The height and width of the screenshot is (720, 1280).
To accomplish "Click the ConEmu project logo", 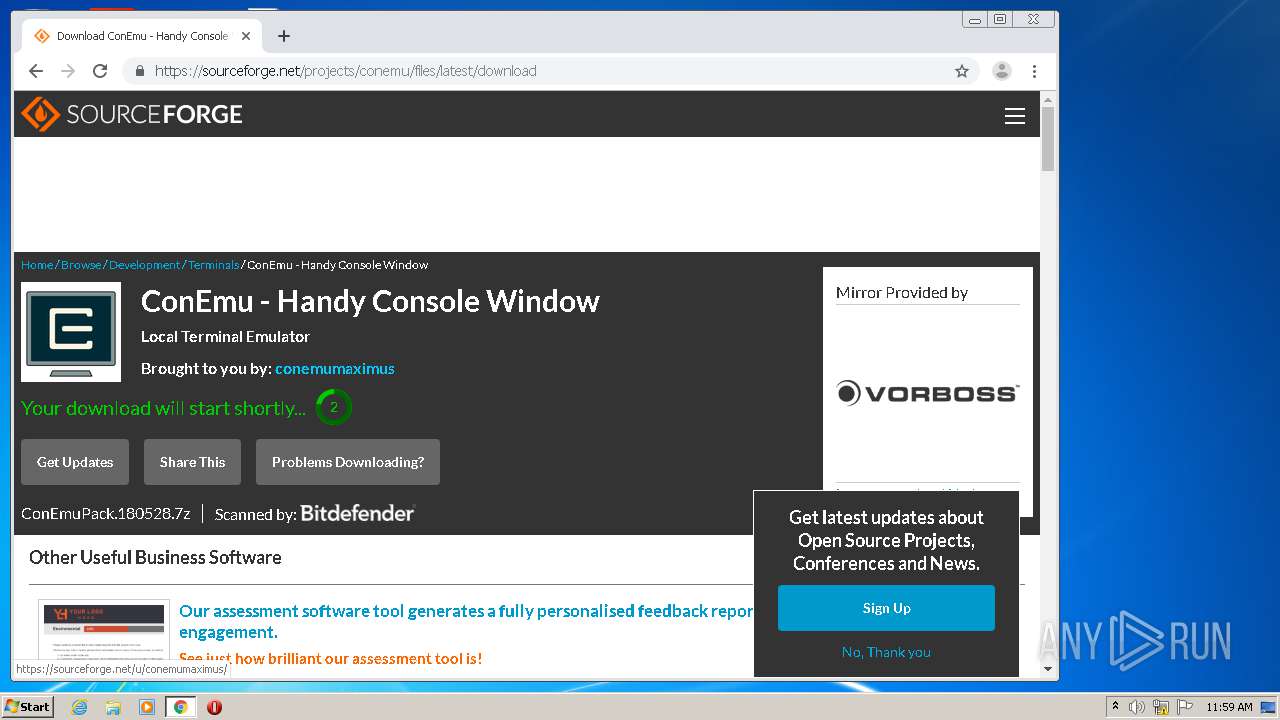I will tap(71, 332).
